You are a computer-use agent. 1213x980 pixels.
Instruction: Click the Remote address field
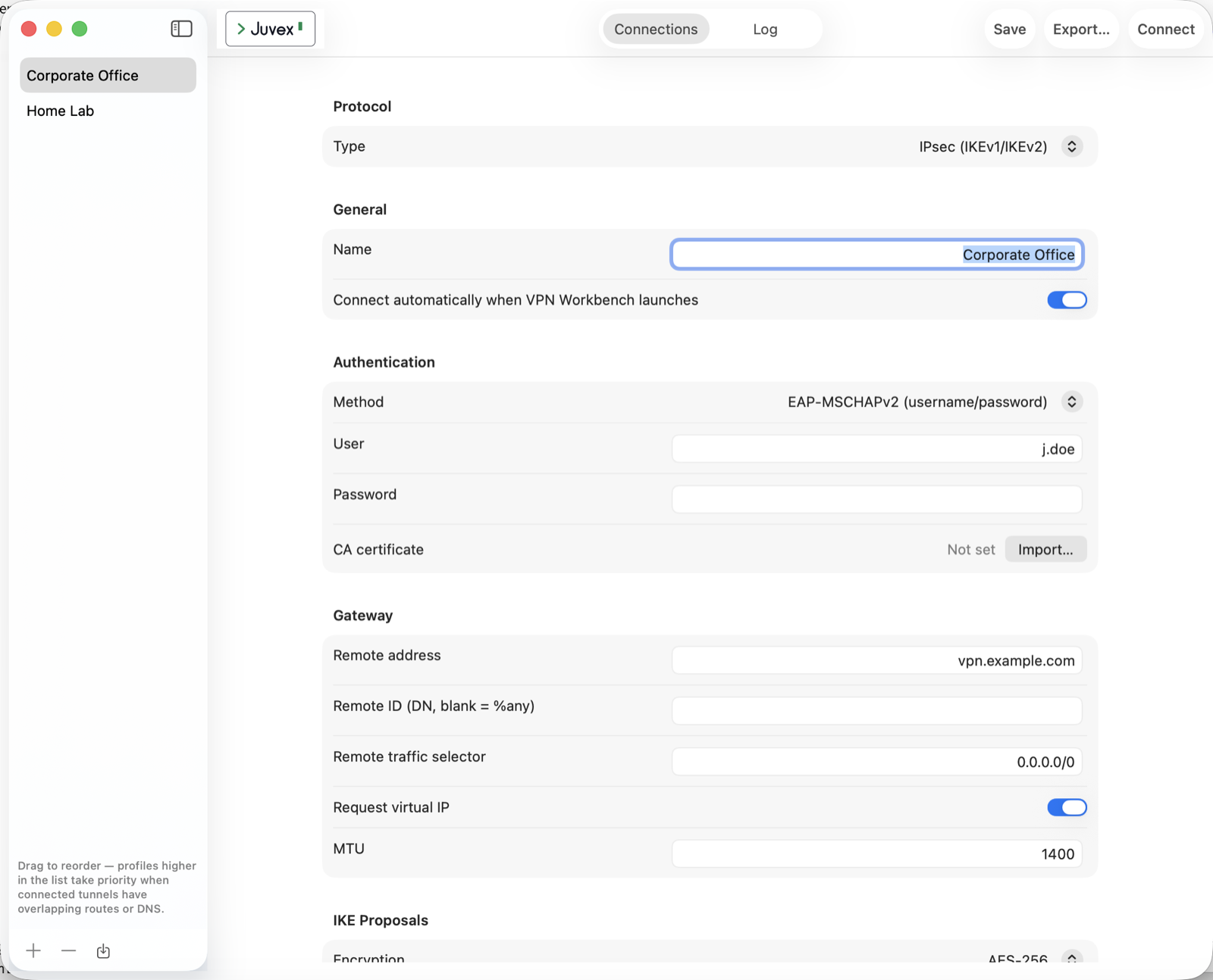(876, 660)
